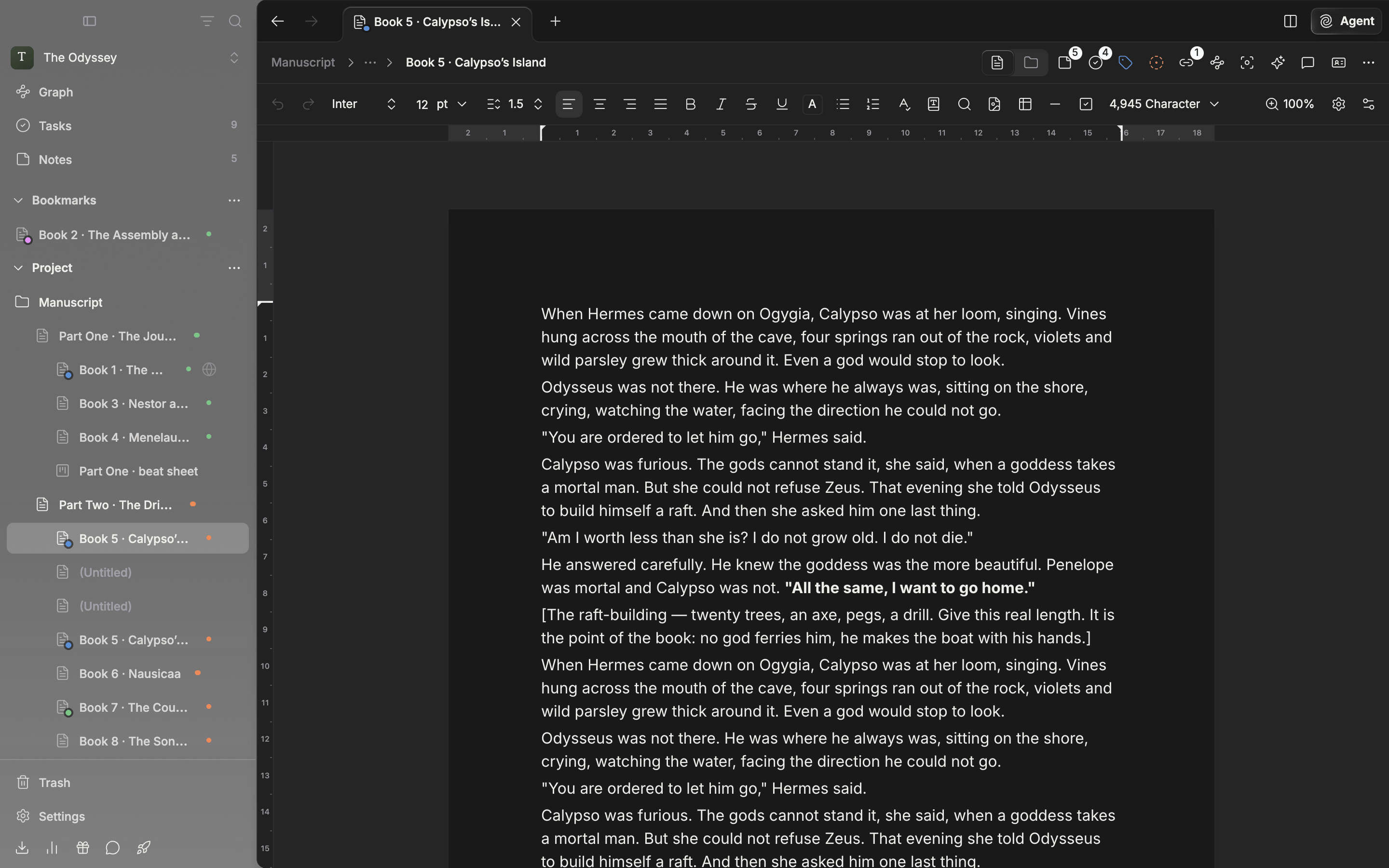
Task: Add a new tab with plus
Action: (555, 21)
